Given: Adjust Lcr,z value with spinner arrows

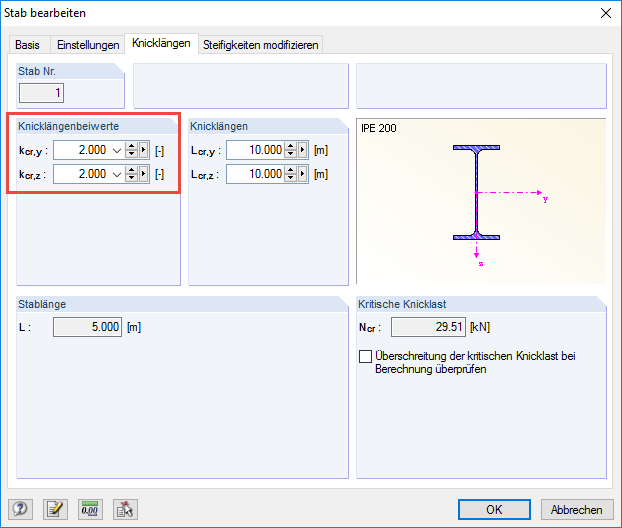Looking at the screenshot, I should click(291, 174).
